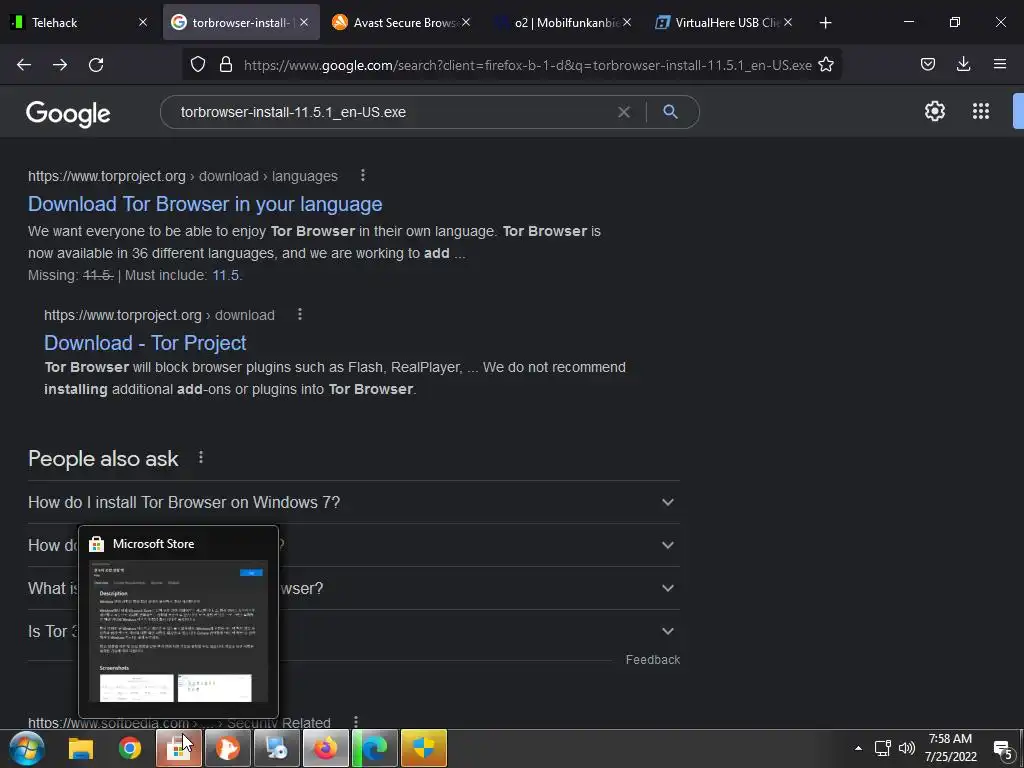Open Firefox downloads panel
This screenshot has height=768, width=1024.
pyautogui.click(x=963, y=64)
